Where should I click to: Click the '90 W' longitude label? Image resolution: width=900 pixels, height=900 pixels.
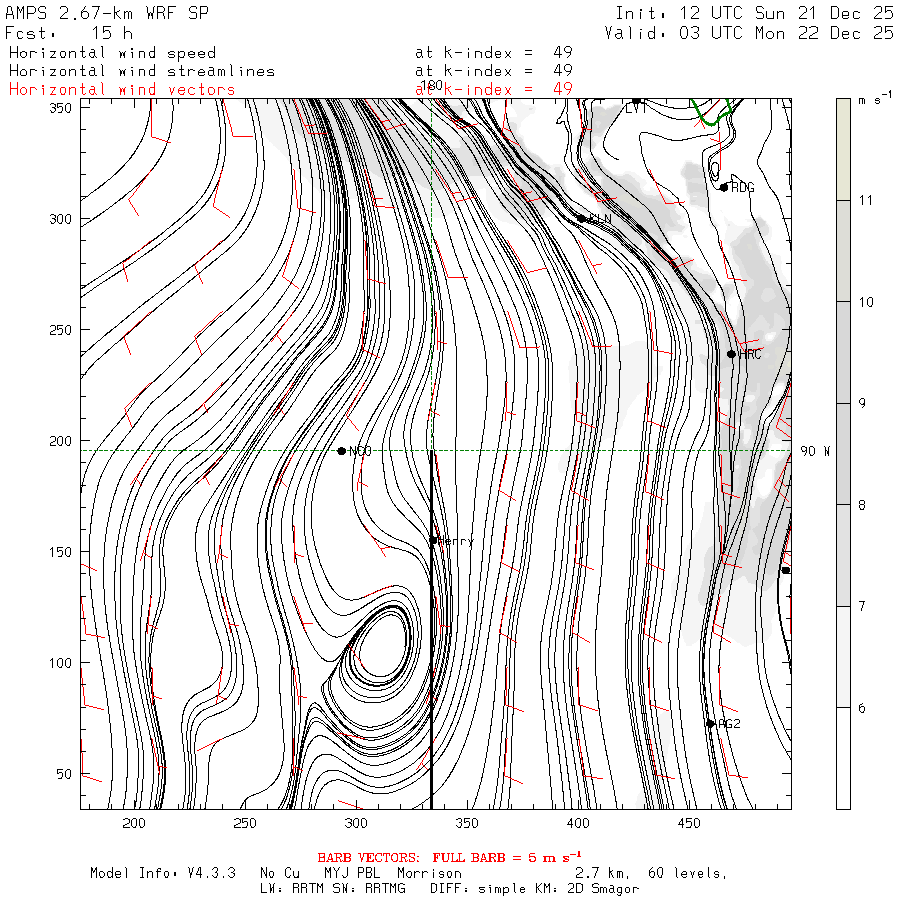pyautogui.click(x=815, y=451)
